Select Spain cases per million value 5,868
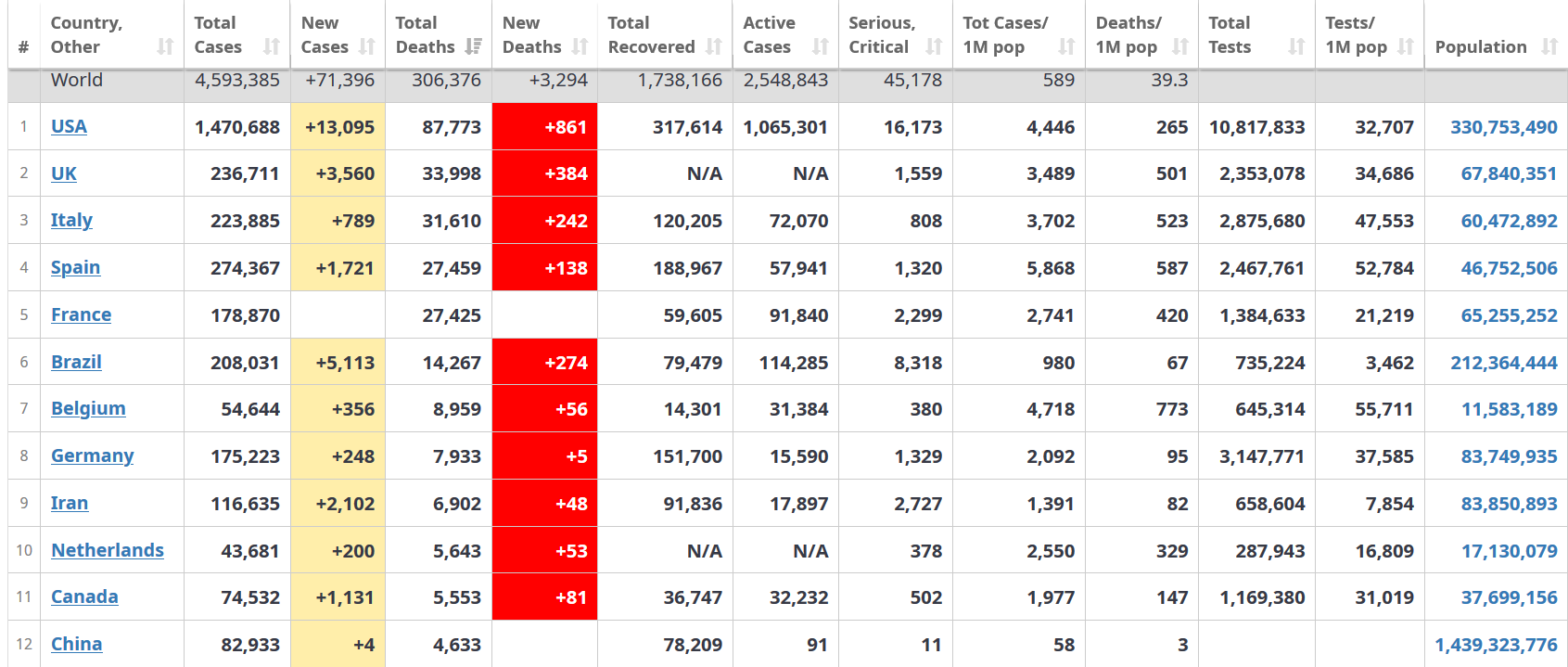The image size is (1568, 667). [1051, 268]
